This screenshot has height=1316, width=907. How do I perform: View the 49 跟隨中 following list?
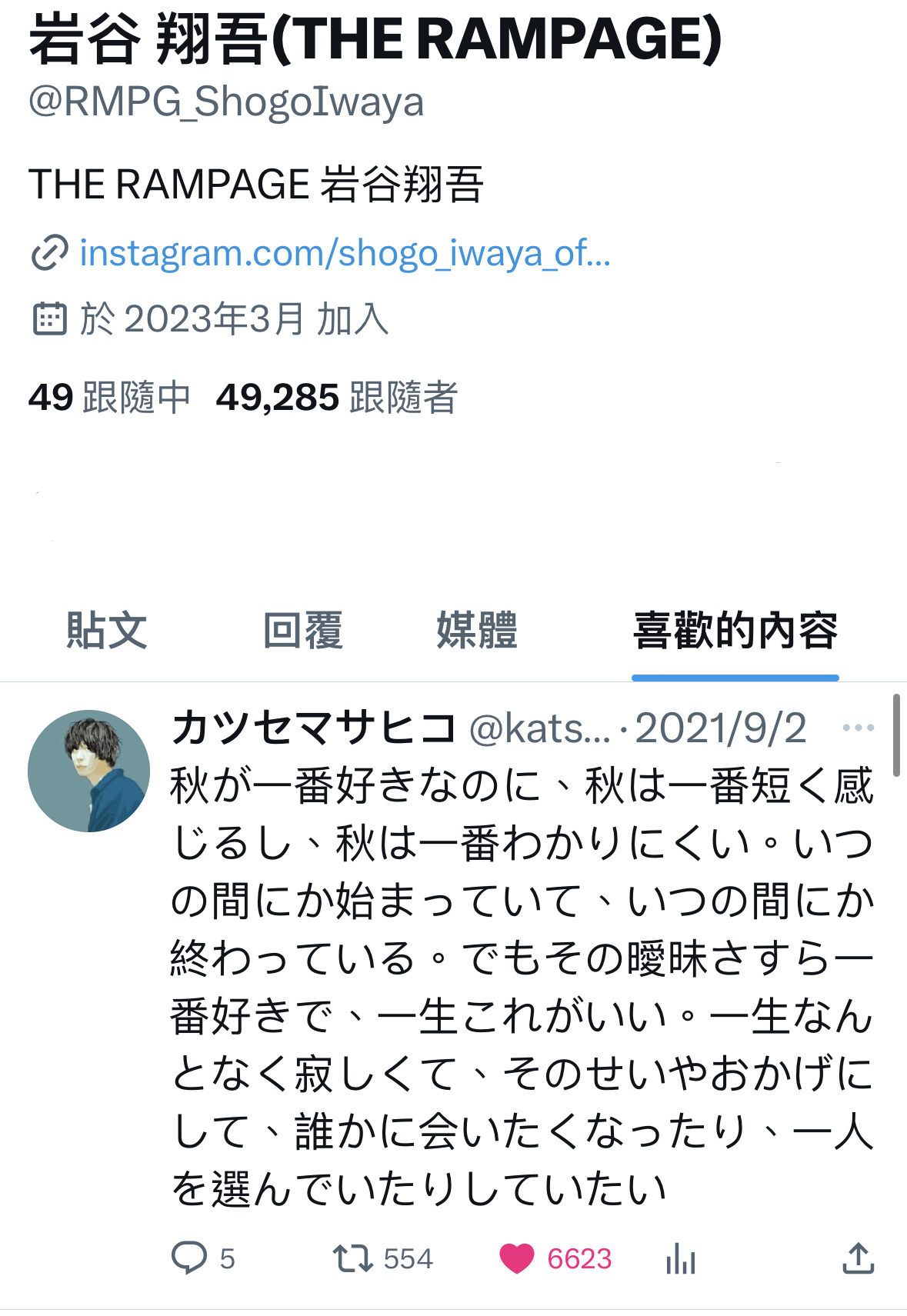[109, 398]
